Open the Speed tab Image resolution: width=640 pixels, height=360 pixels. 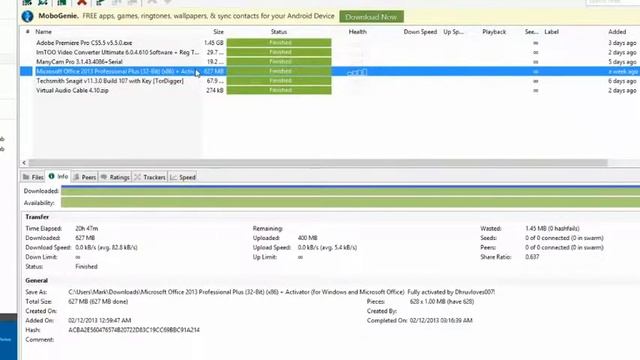click(183, 177)
